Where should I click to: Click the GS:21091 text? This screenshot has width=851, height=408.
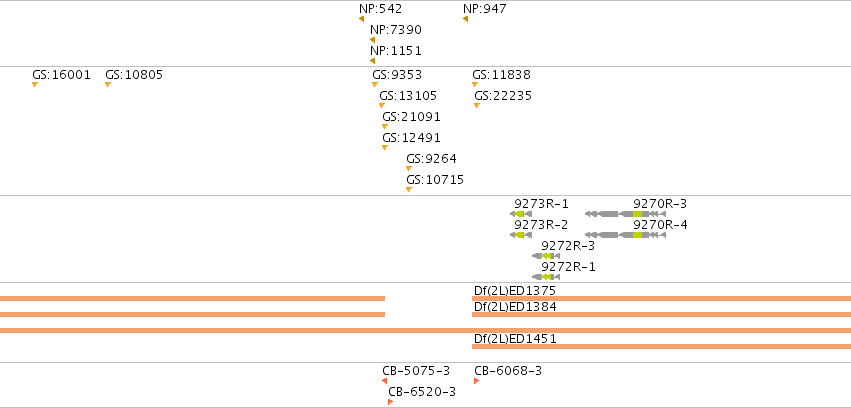[x=411, y=117]
